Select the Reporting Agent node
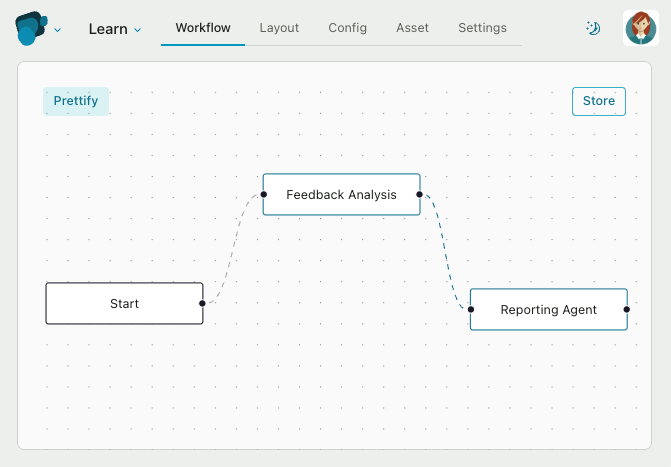The height and width of the screenshot is (467, 671). tap(549, 309)
